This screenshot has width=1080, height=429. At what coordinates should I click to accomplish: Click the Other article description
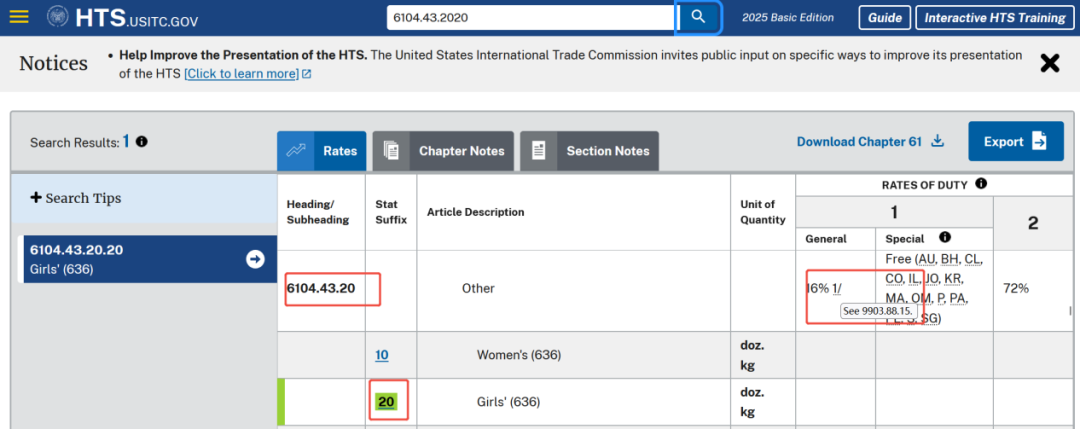(478, 289)
